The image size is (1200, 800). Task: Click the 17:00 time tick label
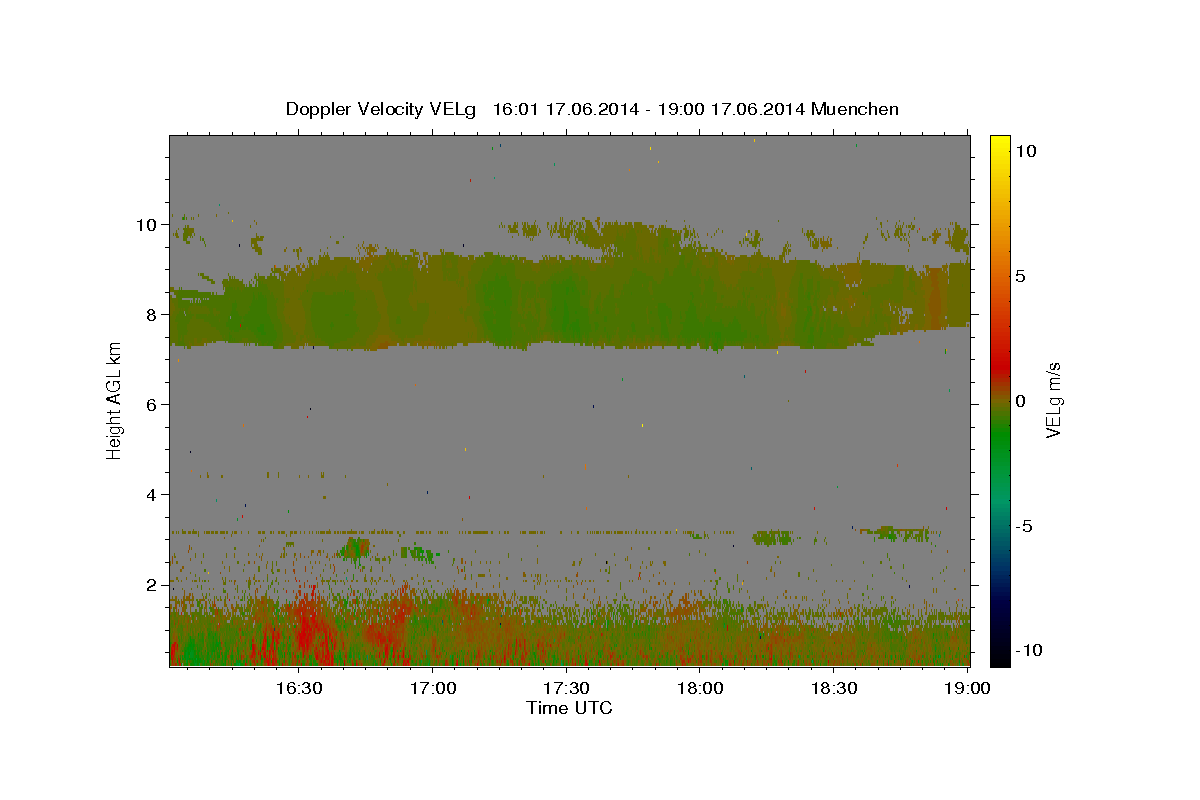432,688
